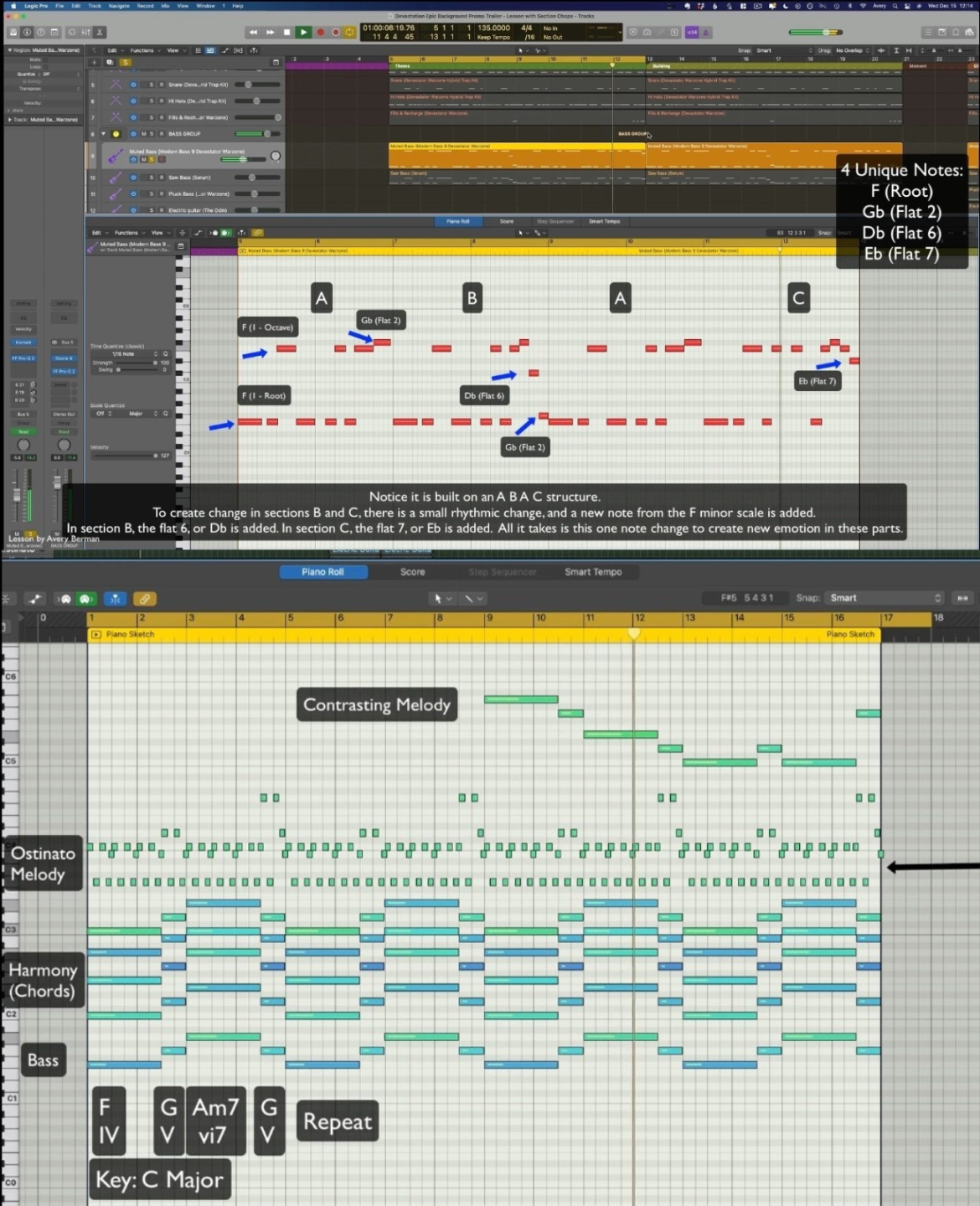The width and height of the screenshot is (980, 1206).
Task: Mute the BASS GROUP track
Action: click(x=142, y=133)
